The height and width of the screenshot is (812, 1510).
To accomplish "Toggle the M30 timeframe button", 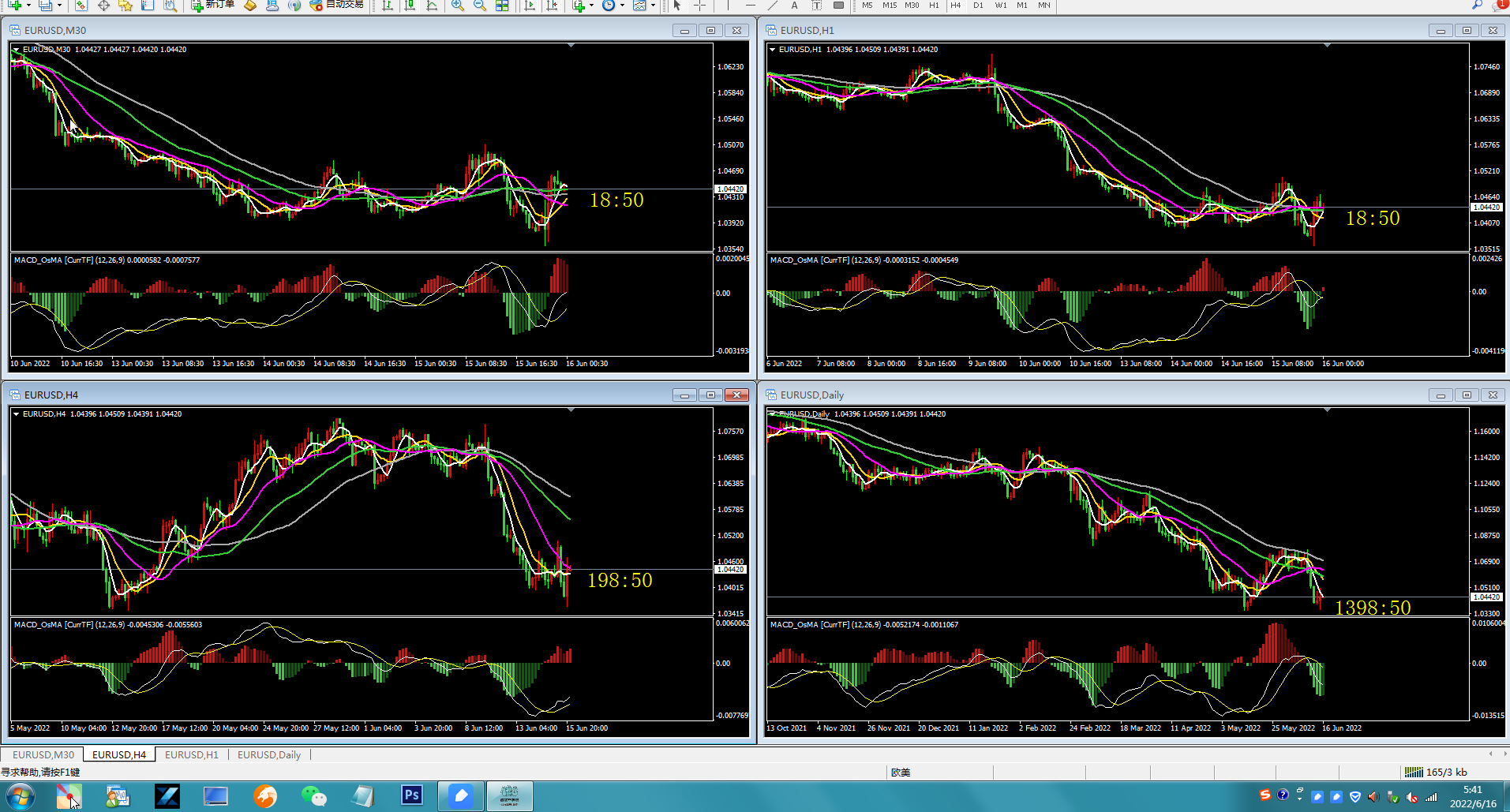I will pyautogui.click(x=912, y=6).
